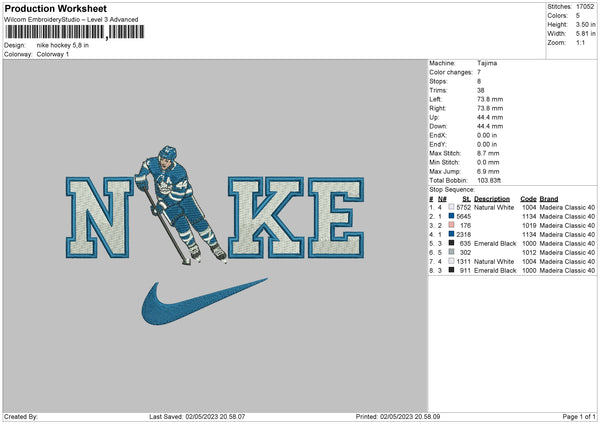This screenshot has width=600, height=424.
Task: Click the Wilcom EmbroideryStudio Level 3 Advanced text
Action: click(x=71, y=20)
